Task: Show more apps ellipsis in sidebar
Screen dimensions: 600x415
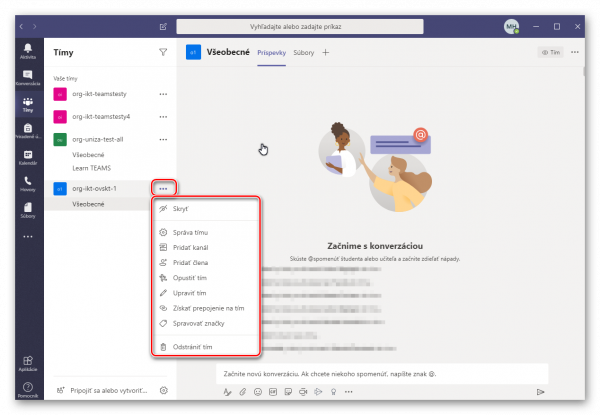Action: 28,237
